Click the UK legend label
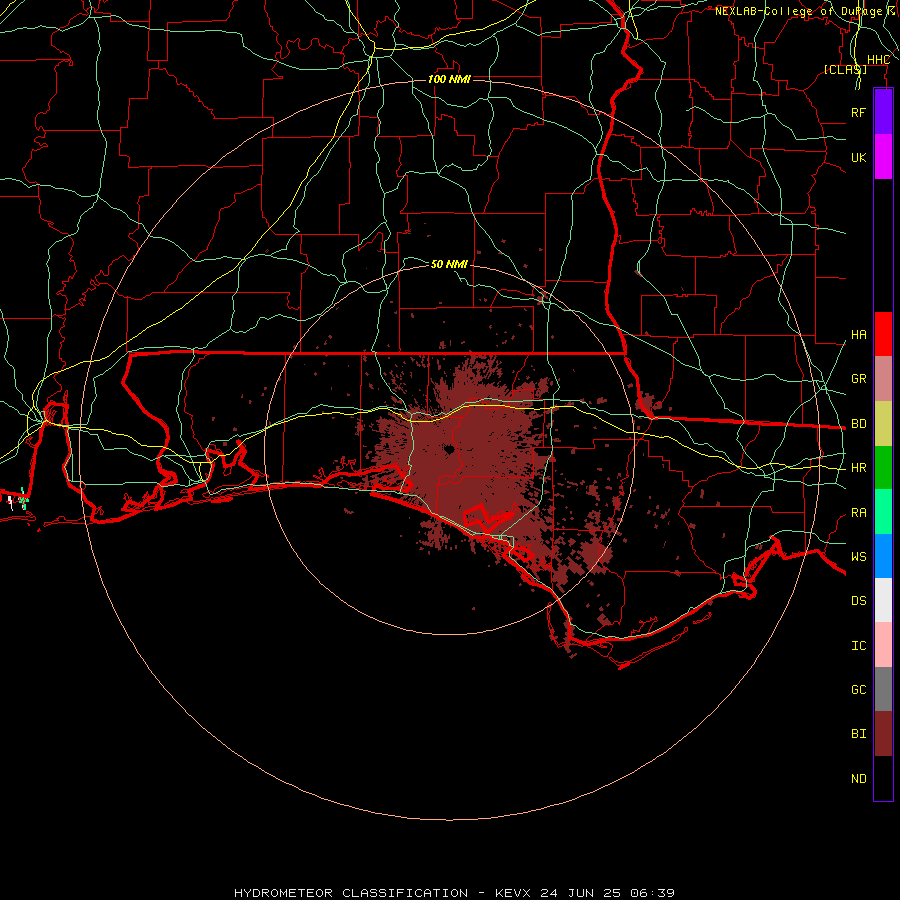This screenshot has width=900, height=900. pos(858,157)
